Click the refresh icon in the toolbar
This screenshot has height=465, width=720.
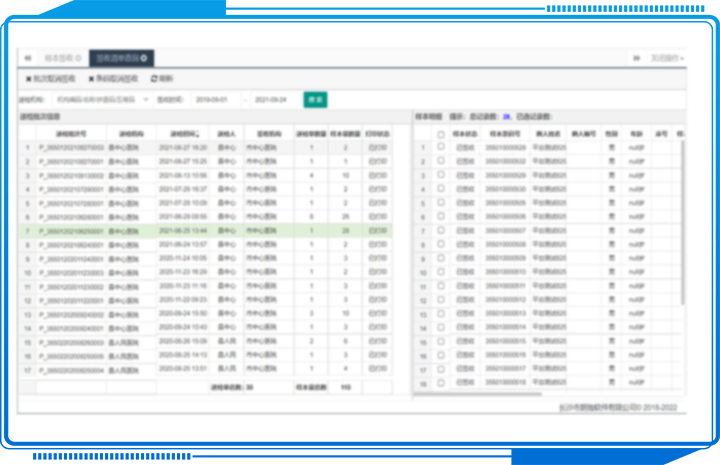point(154,78)
